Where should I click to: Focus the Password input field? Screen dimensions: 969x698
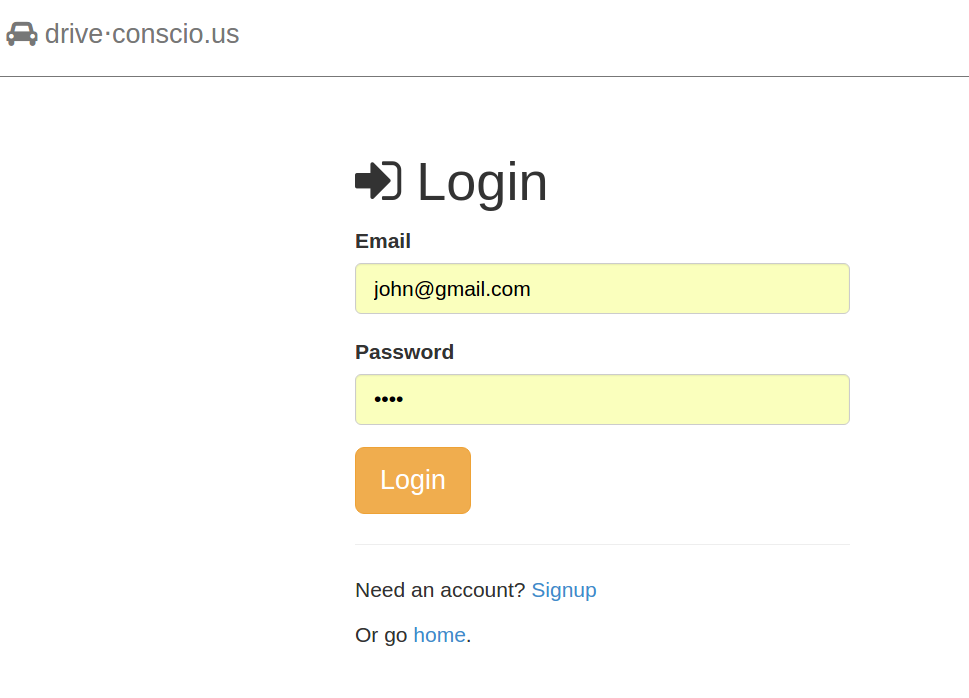tap(602, 400)
